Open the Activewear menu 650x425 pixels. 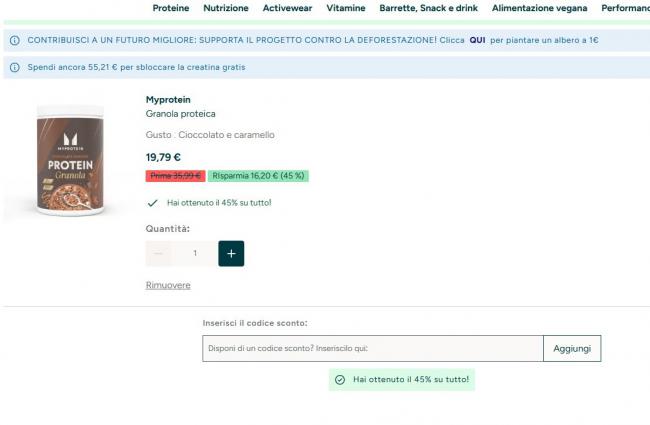pyautogui.click(x=287, y=8)
